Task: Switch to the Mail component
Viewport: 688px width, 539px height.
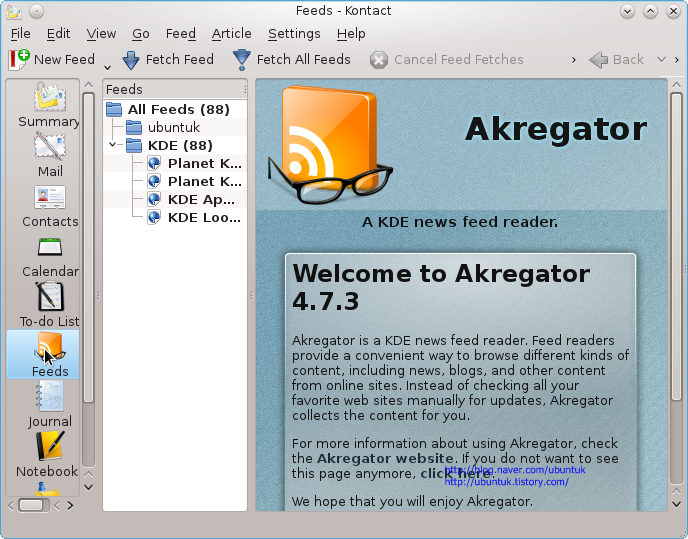Action: 50,155
